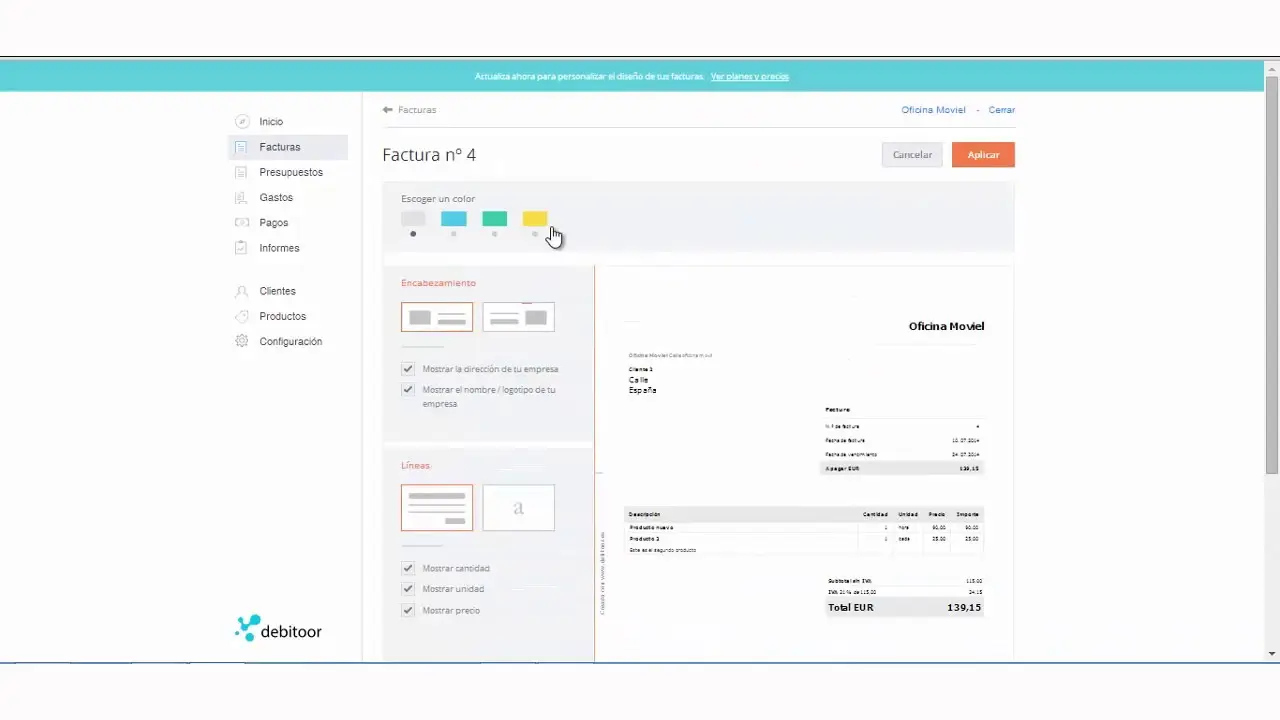Disable the Mostrar precio checkbox
This screenshot has height=720, width=1280.
pyautogui.click(x=408, y=610)
